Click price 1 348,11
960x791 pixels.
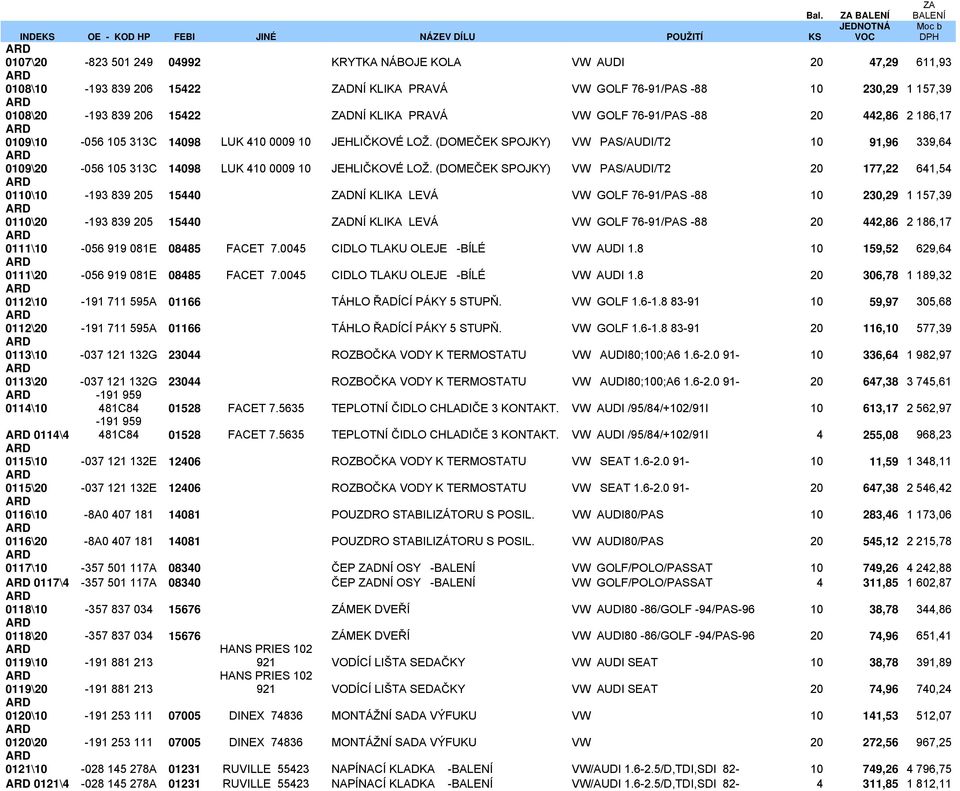point(929,462)
